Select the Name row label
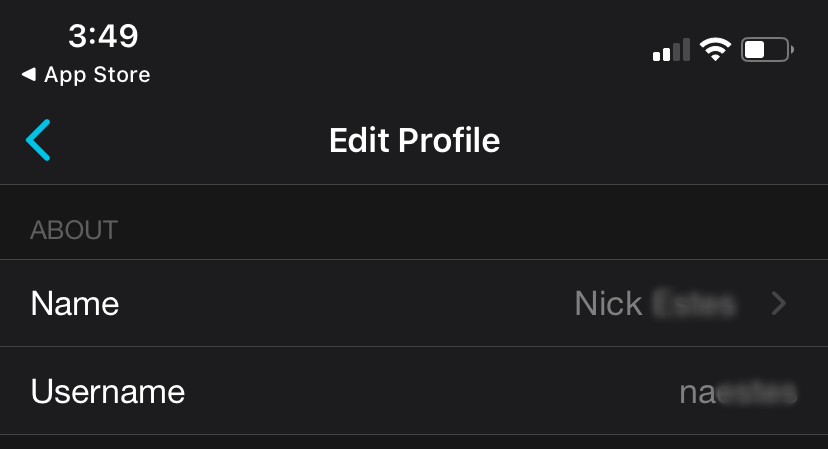 coord(75,304)
